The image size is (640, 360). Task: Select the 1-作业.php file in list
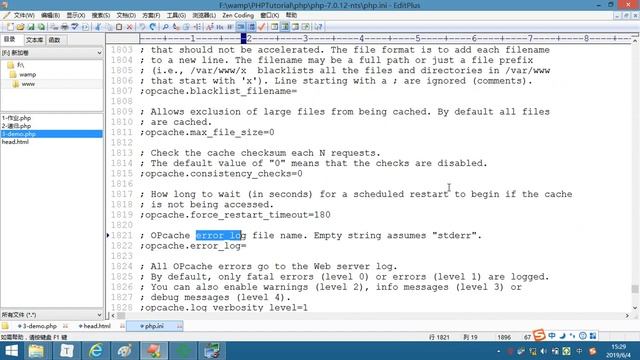[x=16, y=118]
